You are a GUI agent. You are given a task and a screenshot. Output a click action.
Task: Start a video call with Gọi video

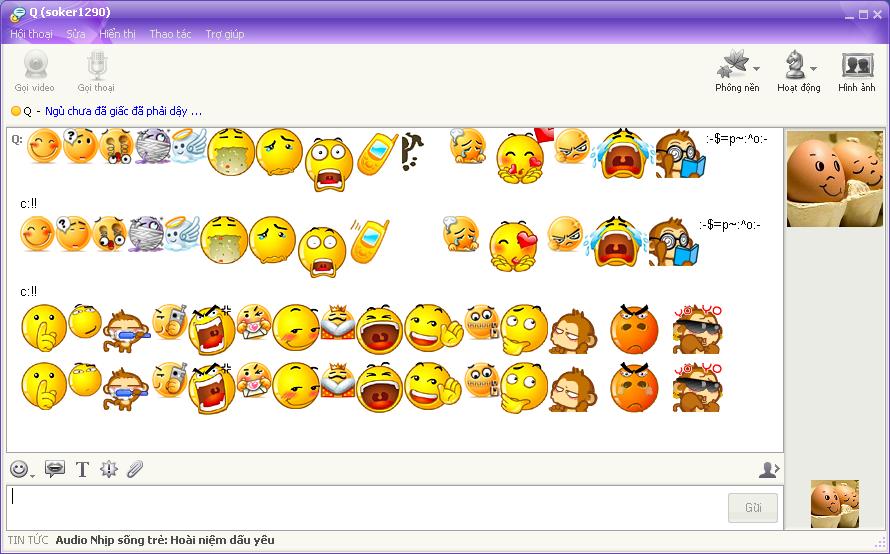coord(35,71)
